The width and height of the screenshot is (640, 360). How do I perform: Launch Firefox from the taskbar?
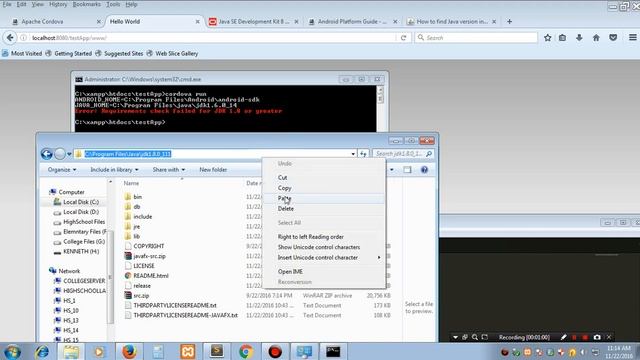129,351
